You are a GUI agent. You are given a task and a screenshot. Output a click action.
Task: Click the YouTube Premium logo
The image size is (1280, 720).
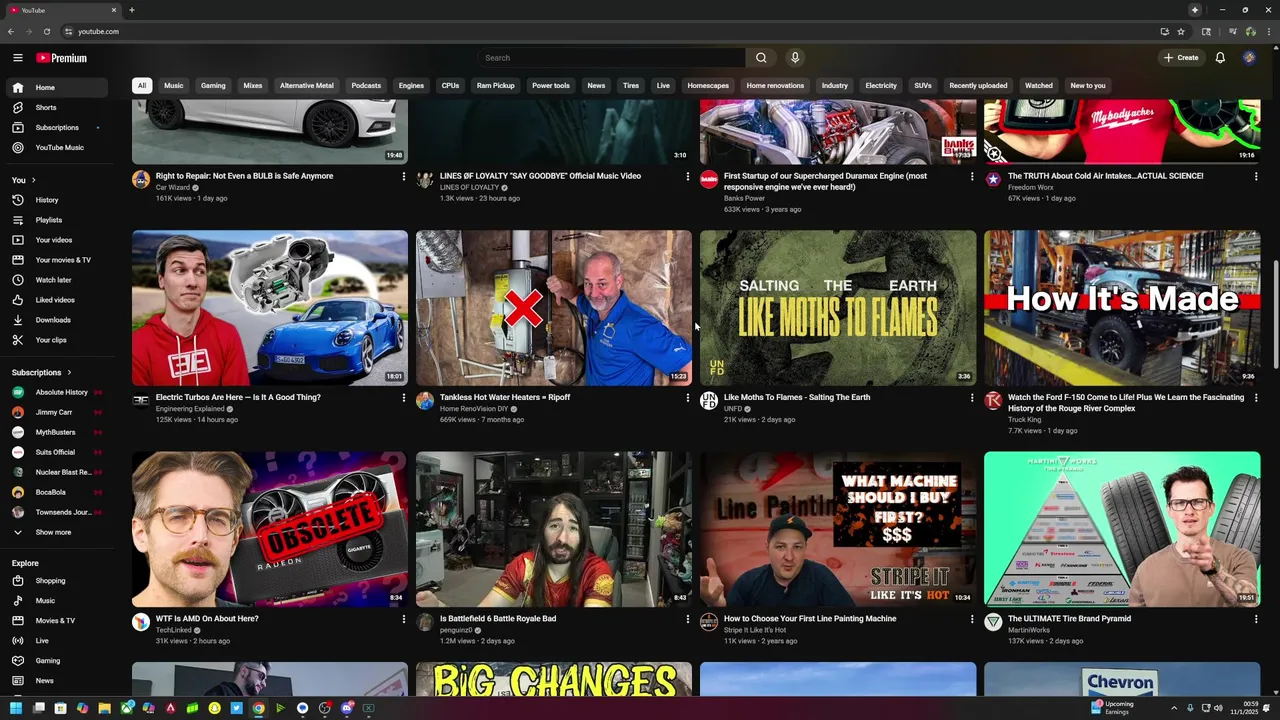click(x=62, y=58)
